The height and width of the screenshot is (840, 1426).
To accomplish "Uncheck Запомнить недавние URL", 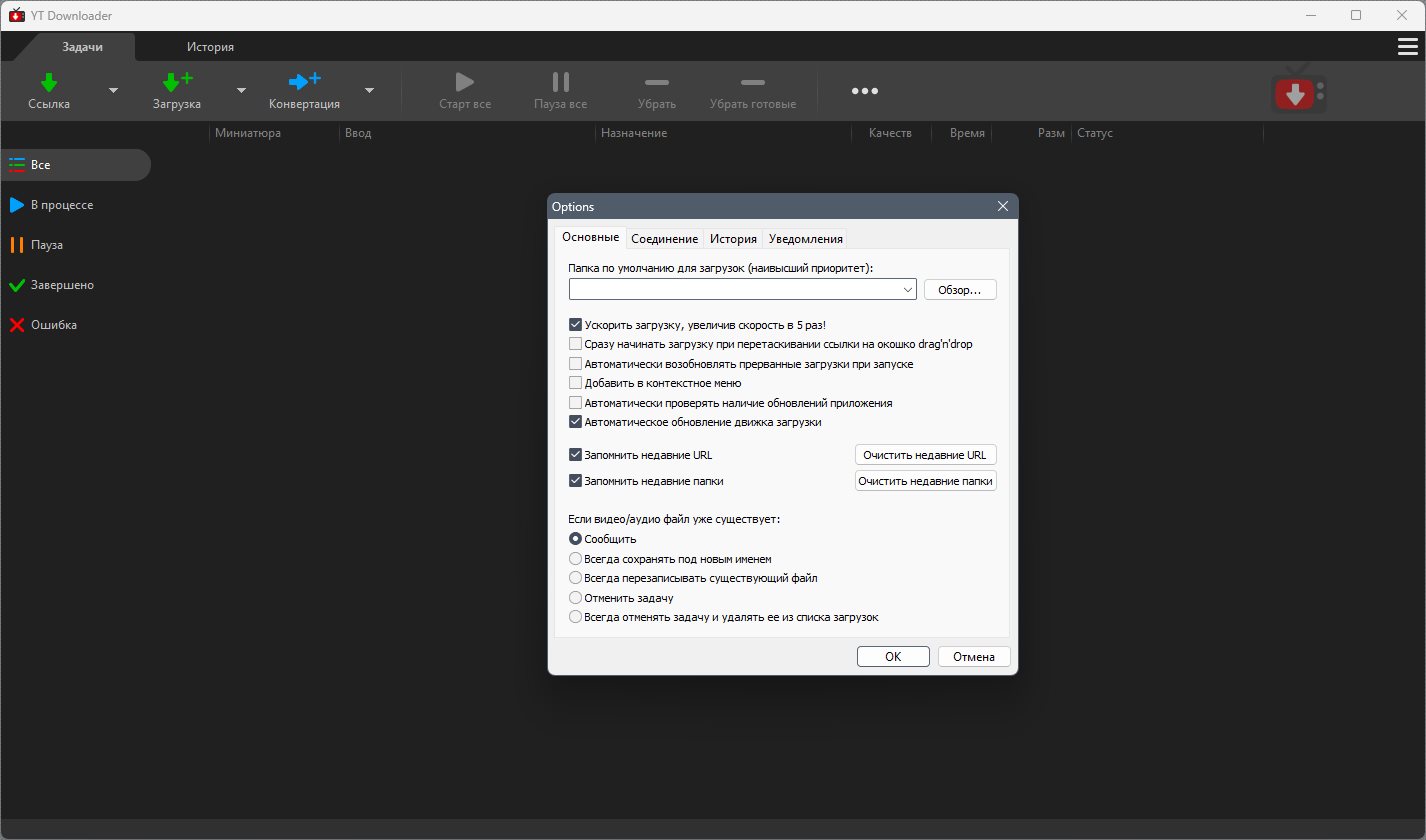I will [575, 455].
